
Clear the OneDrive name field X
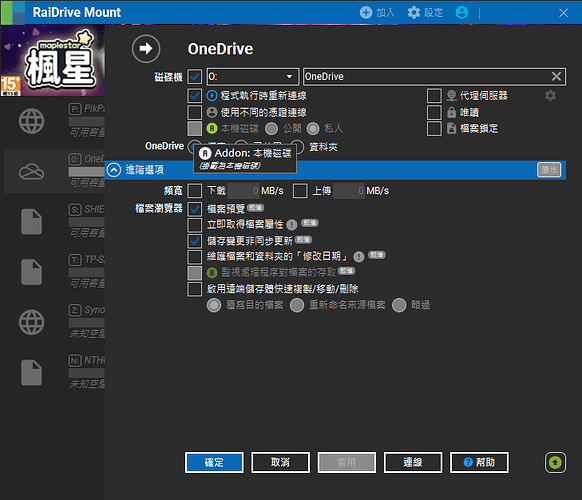click(x=556, y=76)
